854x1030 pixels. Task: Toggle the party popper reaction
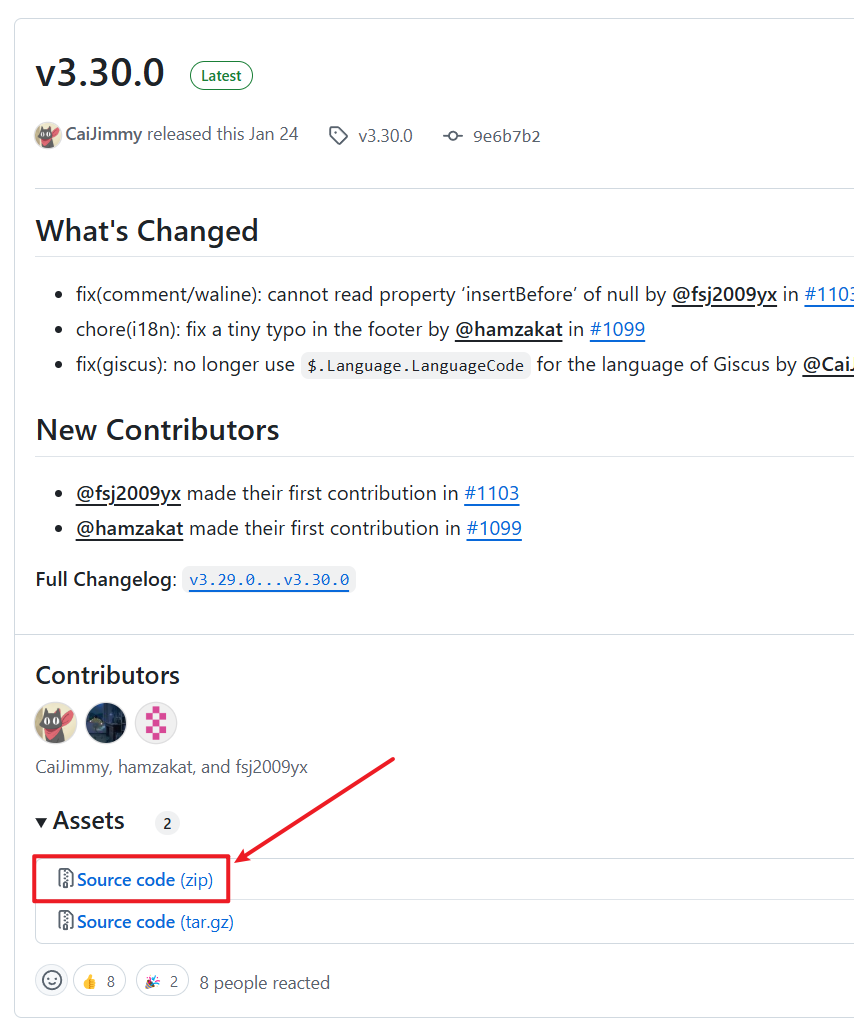(x=162, y=981)
